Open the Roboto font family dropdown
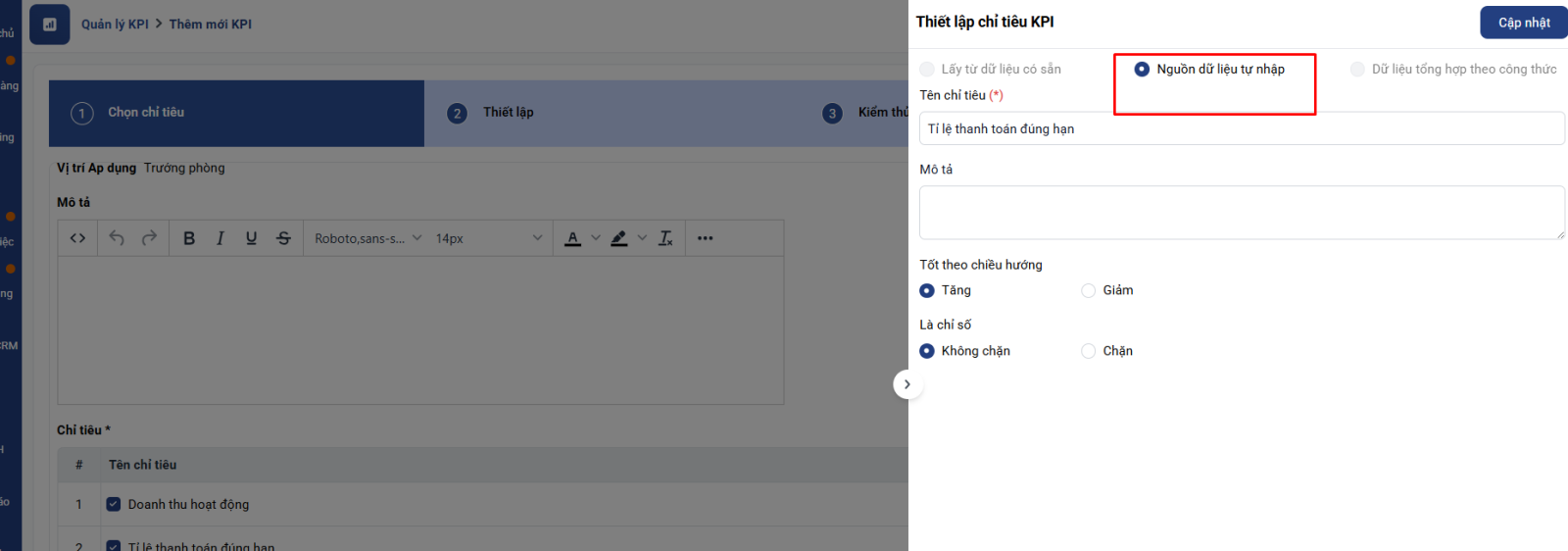Viewport: 1568px width, 551px height. tap(367, 238)
